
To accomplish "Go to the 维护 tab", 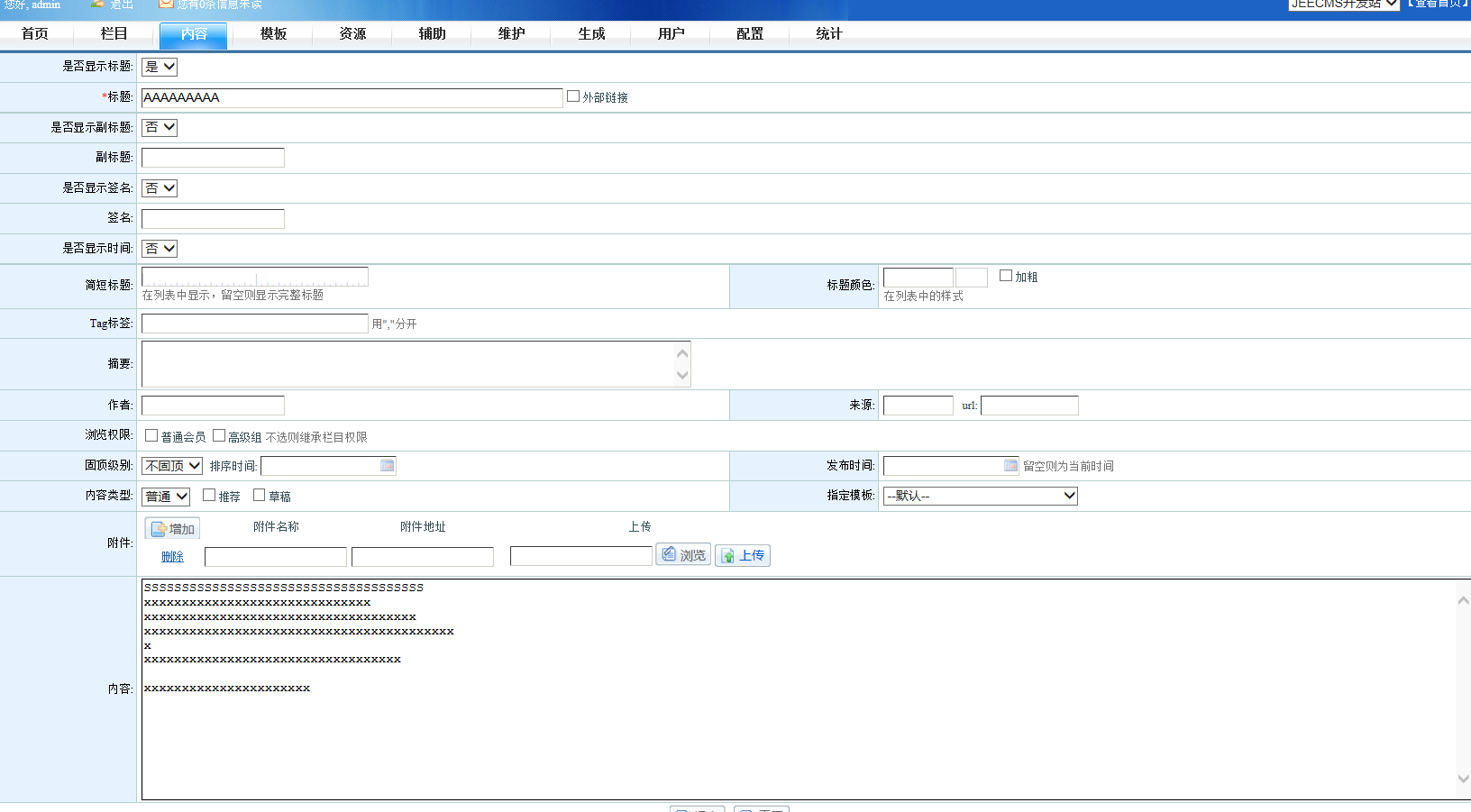I will point(511,34).
